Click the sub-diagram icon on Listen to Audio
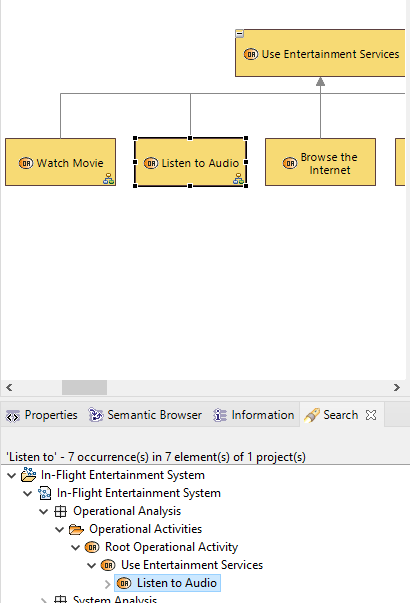The height and width of the screenshot is (603, 410). coord(238,179)
